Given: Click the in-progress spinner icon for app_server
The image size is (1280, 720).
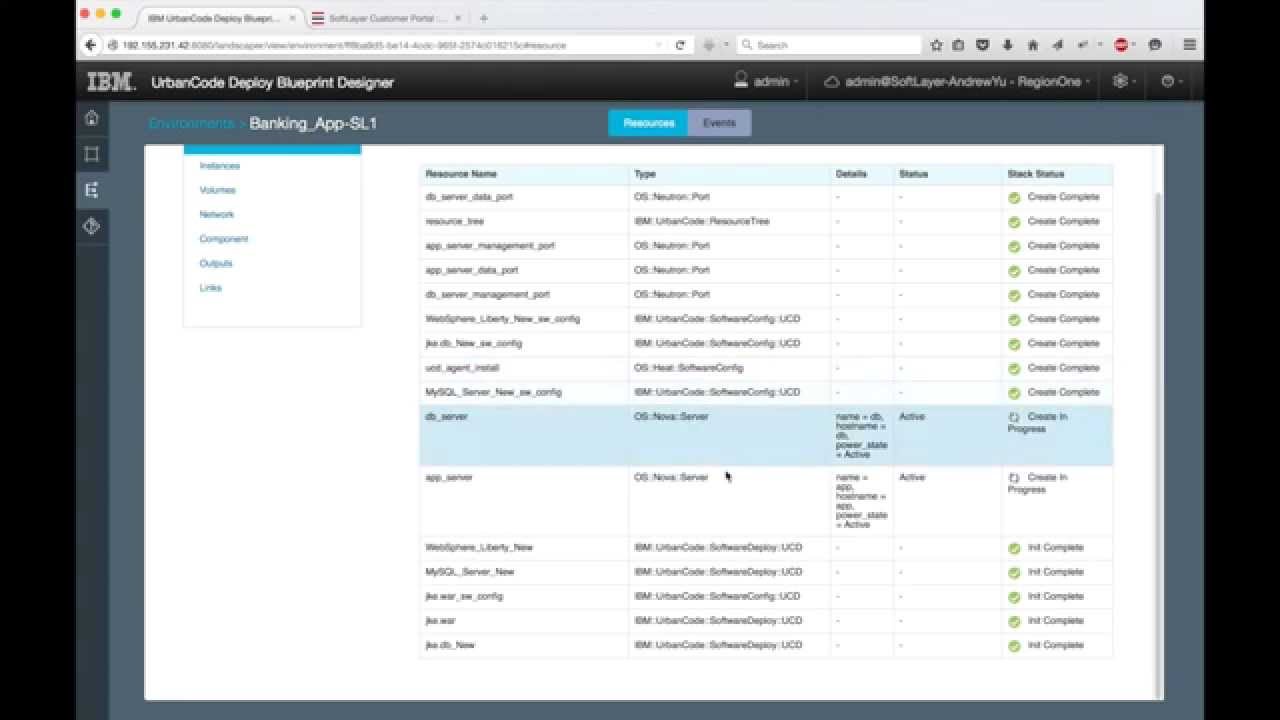Looking at the screenshot, I should click(1014, 477).
